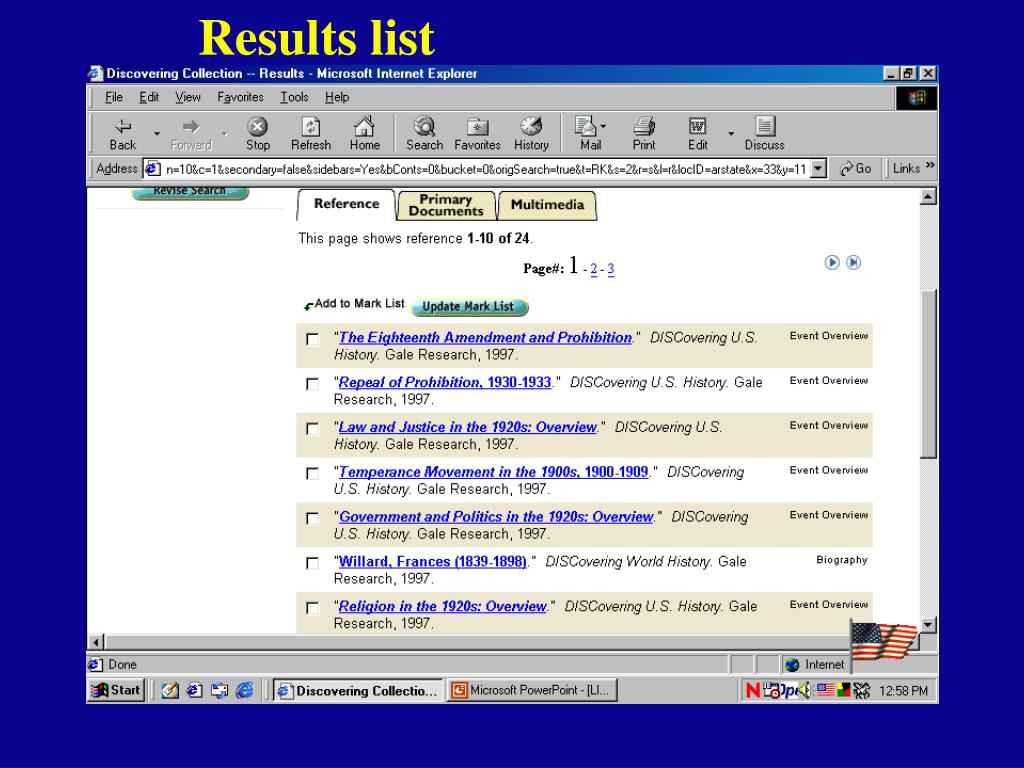Viewport: 1024px width, 768px height.
Task: Open the Tools menu
Action: [x=295, y=97]
